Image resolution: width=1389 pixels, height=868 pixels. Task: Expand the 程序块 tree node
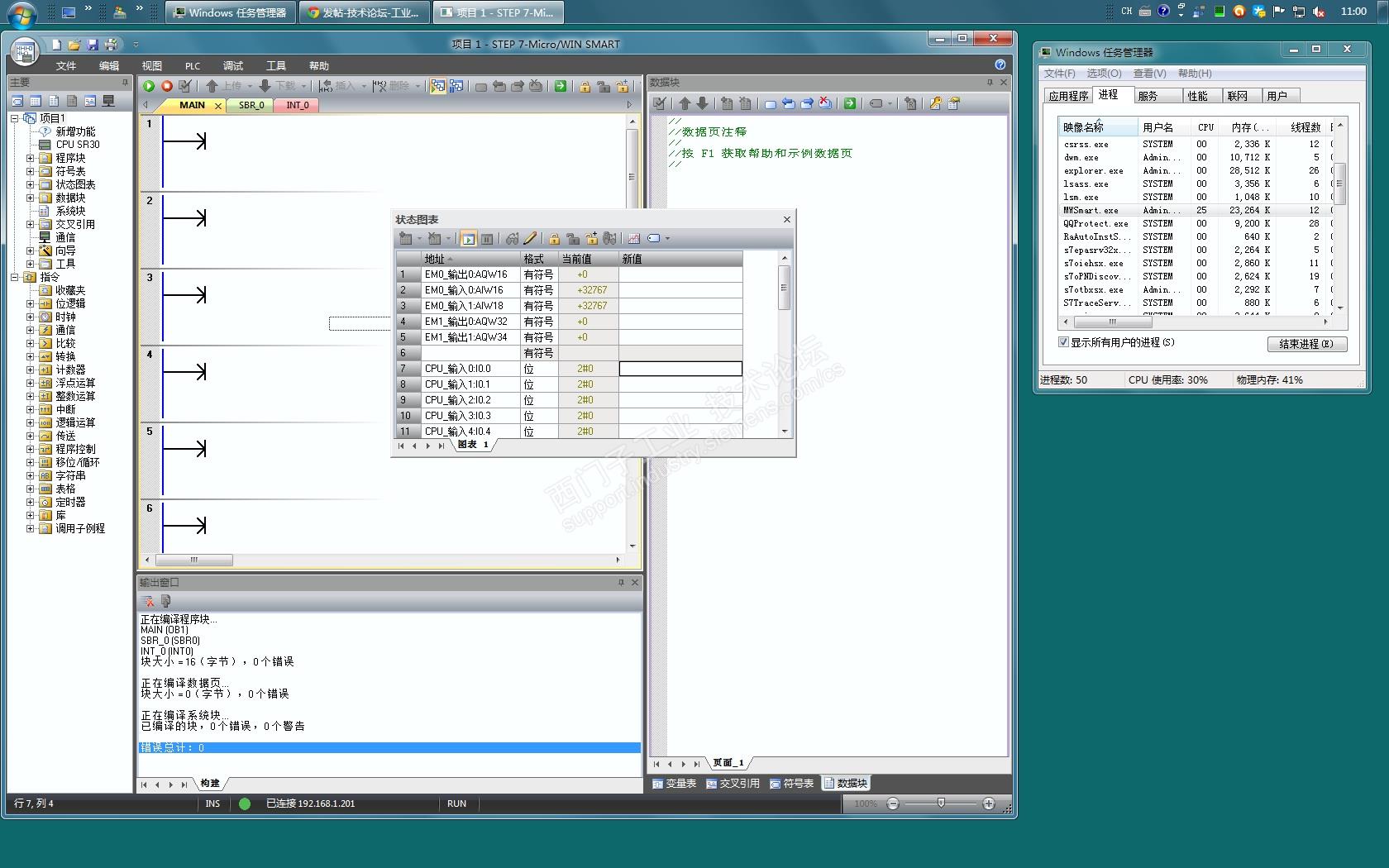pos(31,158)
